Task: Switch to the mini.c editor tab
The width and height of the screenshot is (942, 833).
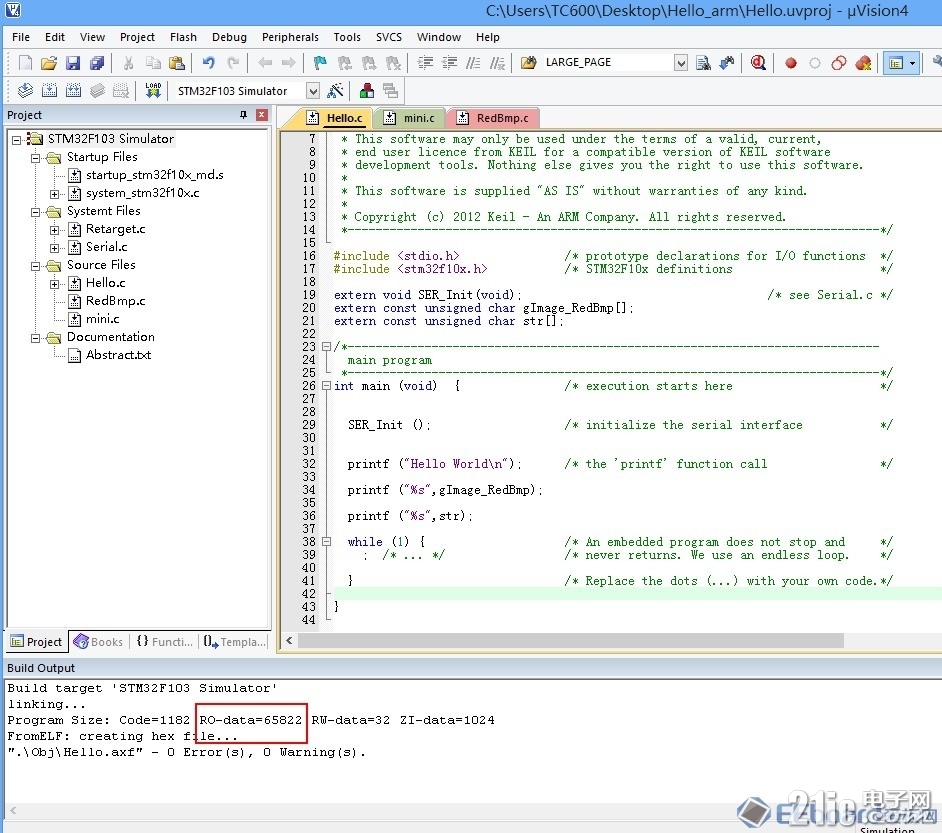Action: [410, 118]
